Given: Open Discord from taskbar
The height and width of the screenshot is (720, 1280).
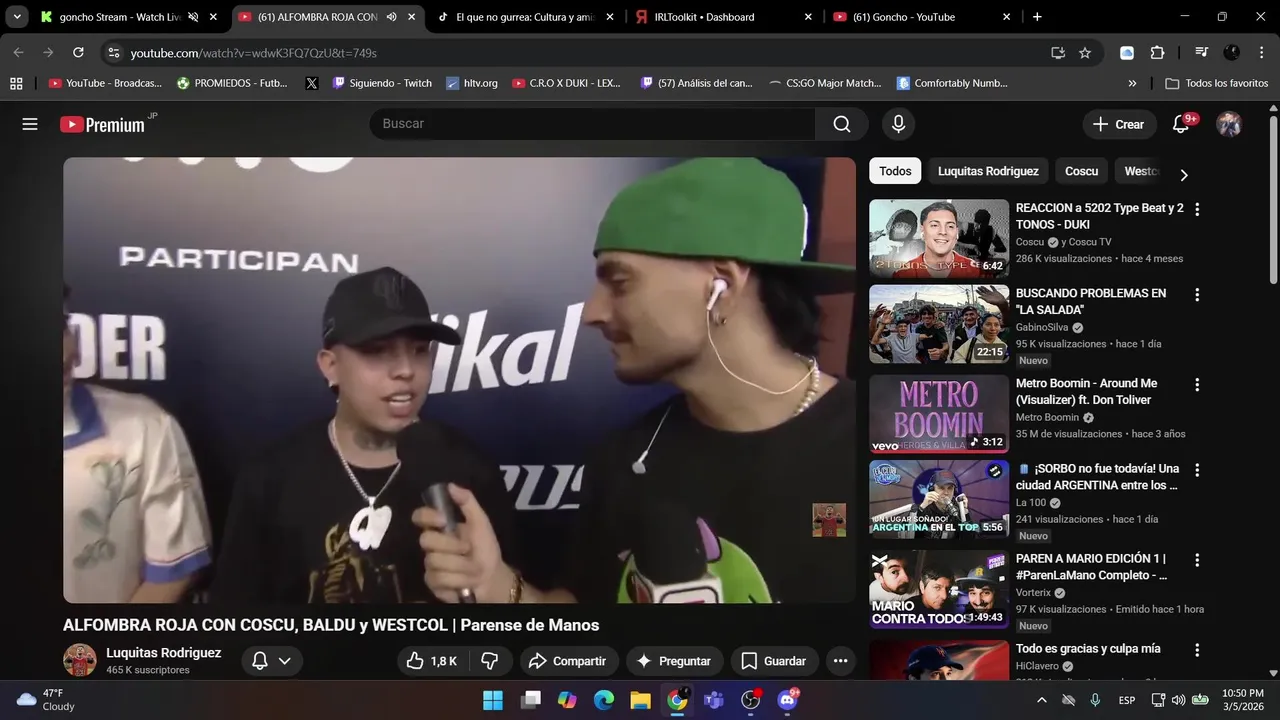Looking at the screenshot, I should click(788, 700).
